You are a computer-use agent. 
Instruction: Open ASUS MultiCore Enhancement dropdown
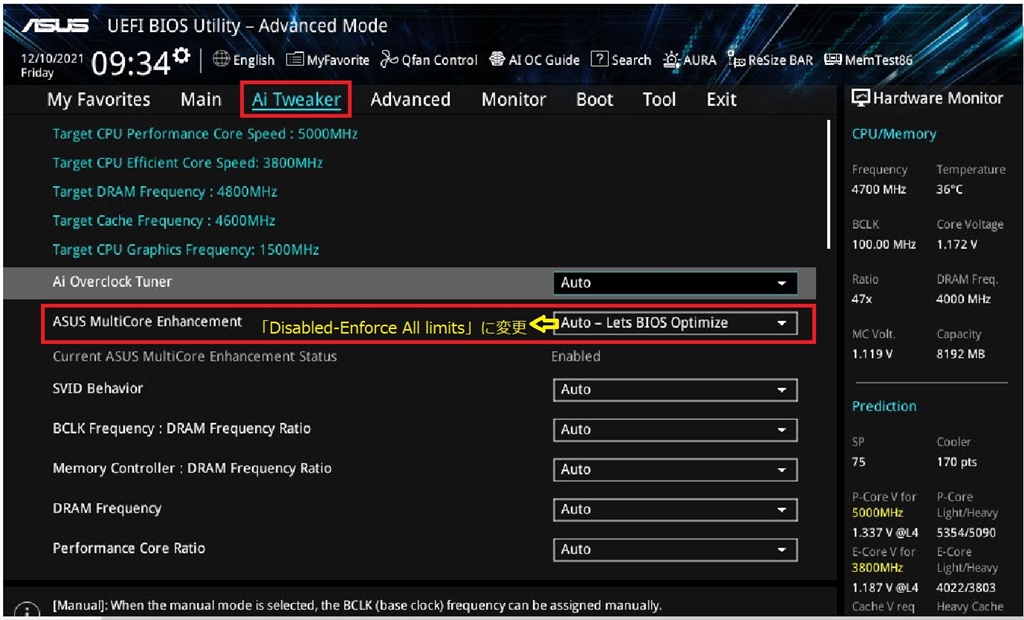pyautogui.click(x=675, y=323)
